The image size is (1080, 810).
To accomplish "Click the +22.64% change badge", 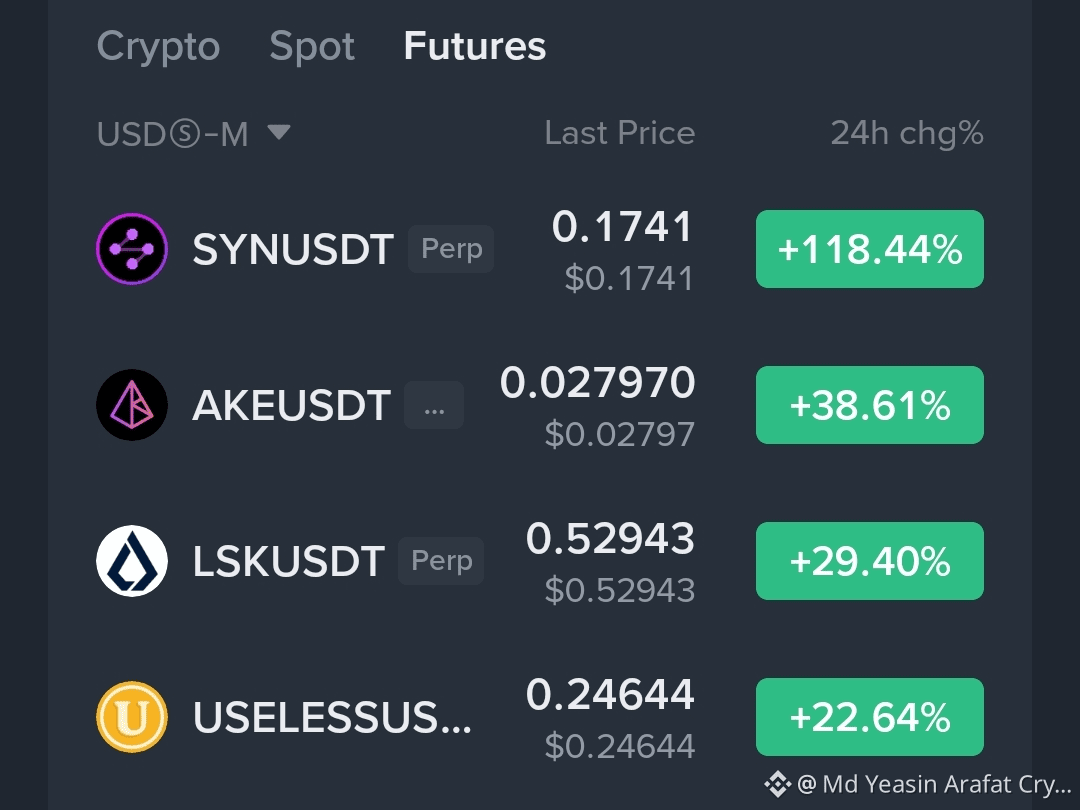I will (x=870, y=717).
